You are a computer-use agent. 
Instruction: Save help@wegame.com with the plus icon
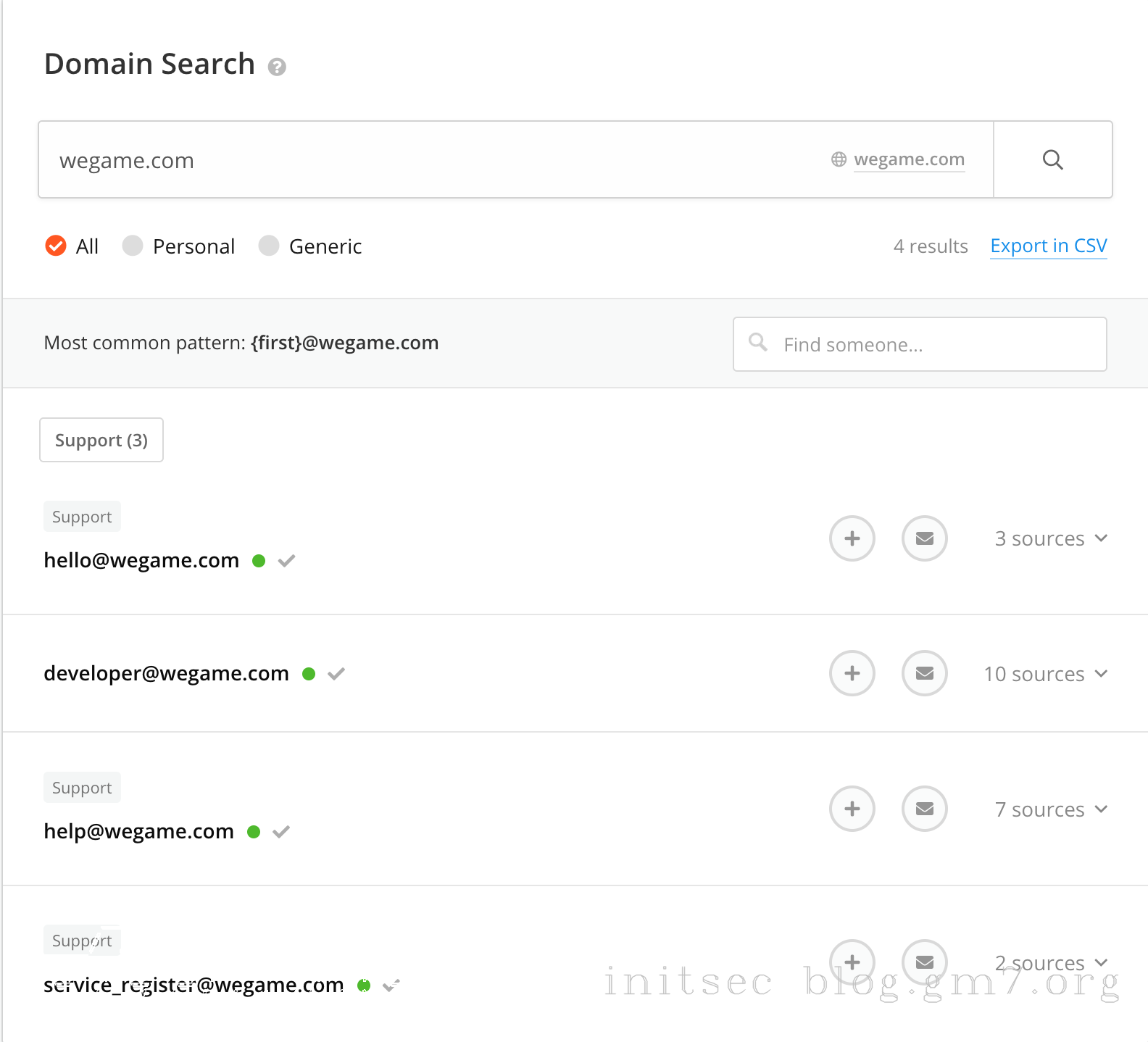[x=852, y=809]
